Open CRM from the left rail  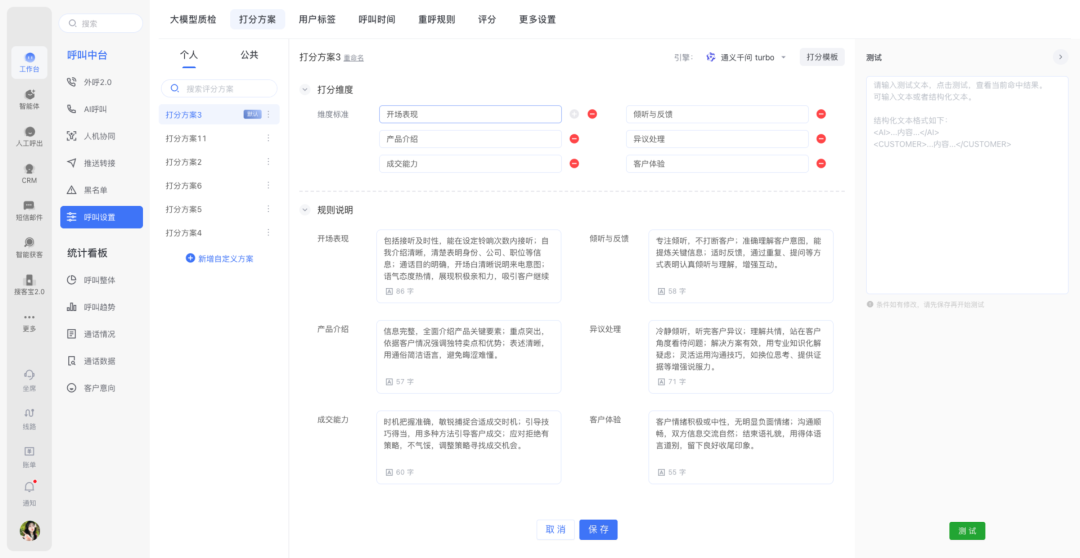coord(29,172)
